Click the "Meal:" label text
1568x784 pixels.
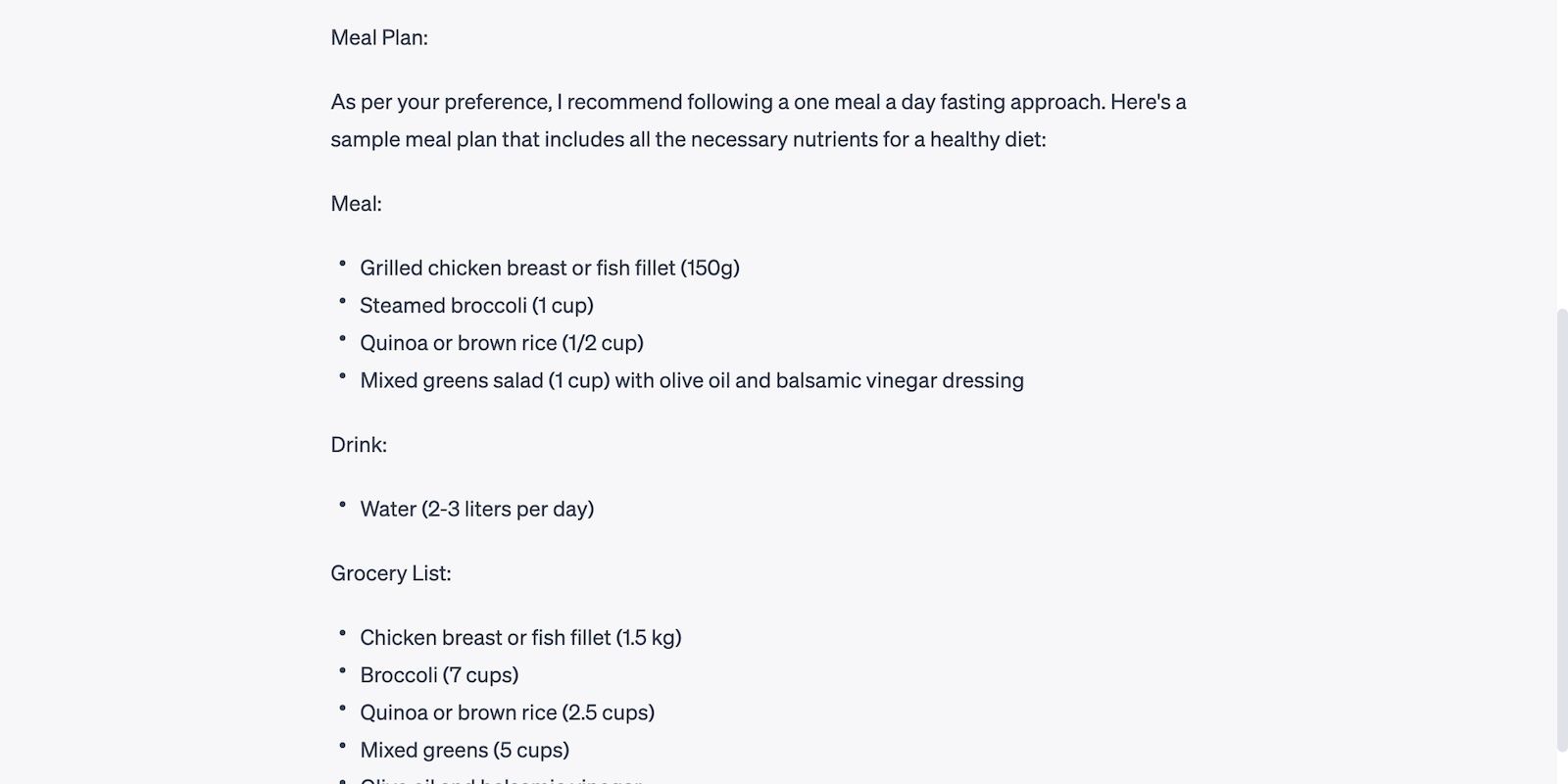356,204
